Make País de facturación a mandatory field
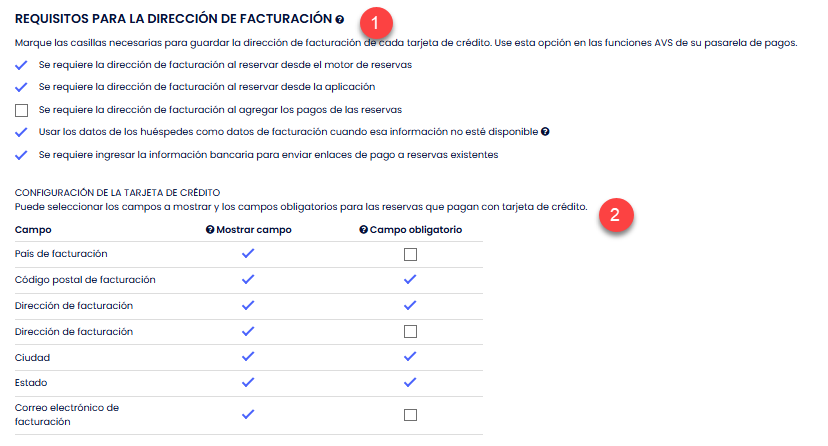Screen dimensions: 828x446 click(x=410, y=255)
